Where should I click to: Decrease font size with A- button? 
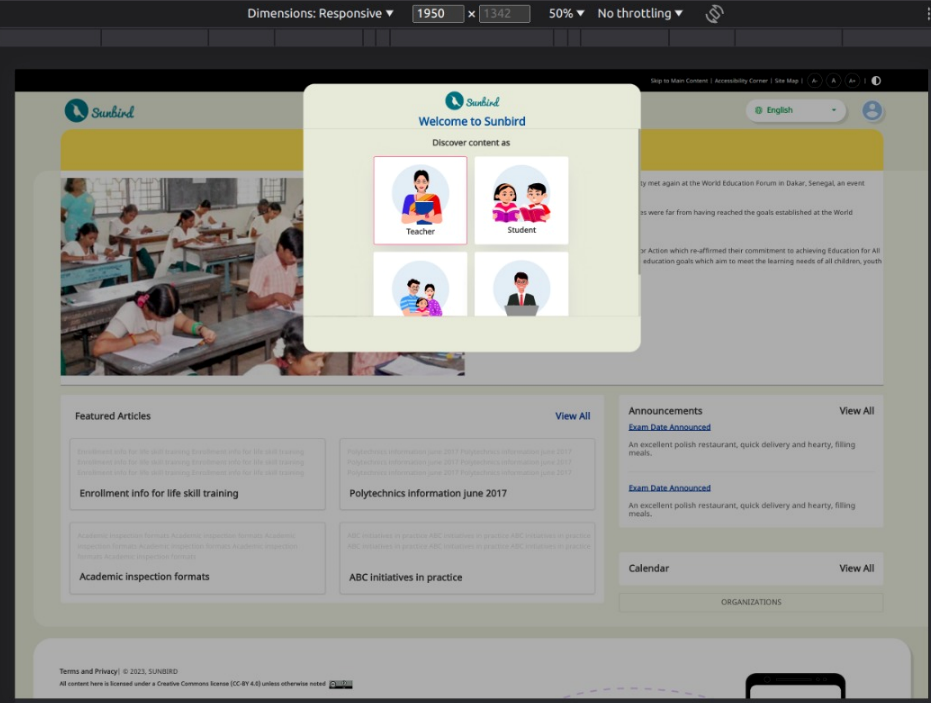[x=814, y=81]
